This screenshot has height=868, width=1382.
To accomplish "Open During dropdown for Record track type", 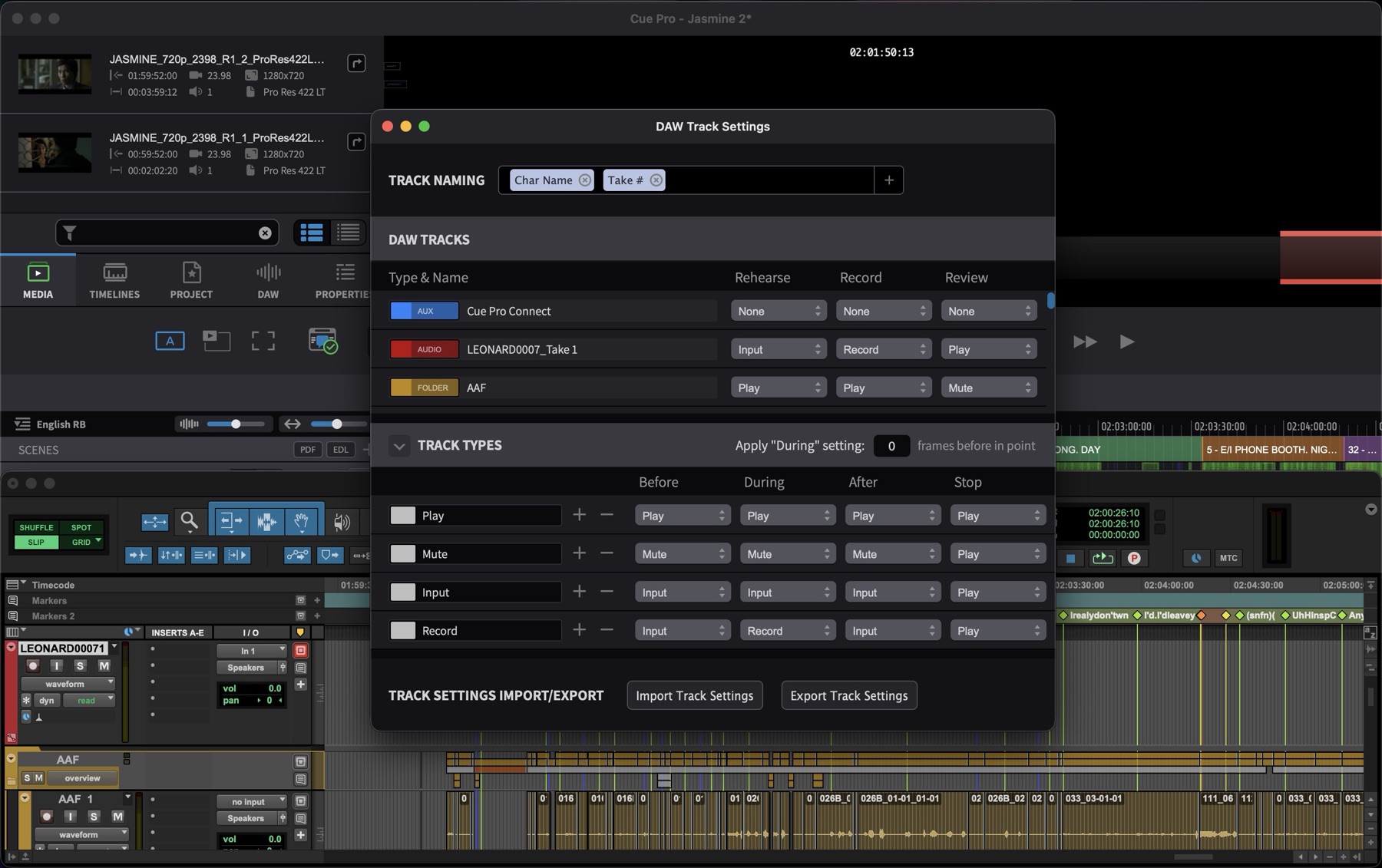I will [788, 631].
